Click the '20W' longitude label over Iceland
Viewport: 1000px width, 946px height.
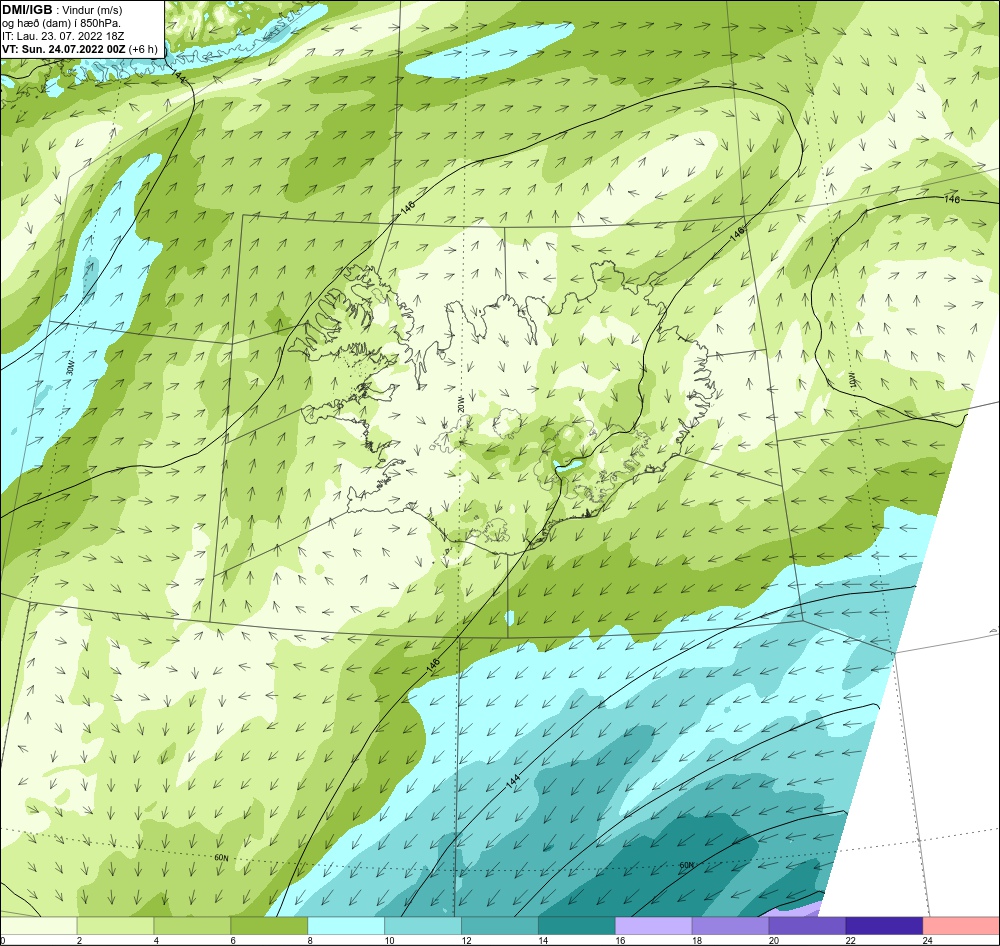[x=460, y=404]
